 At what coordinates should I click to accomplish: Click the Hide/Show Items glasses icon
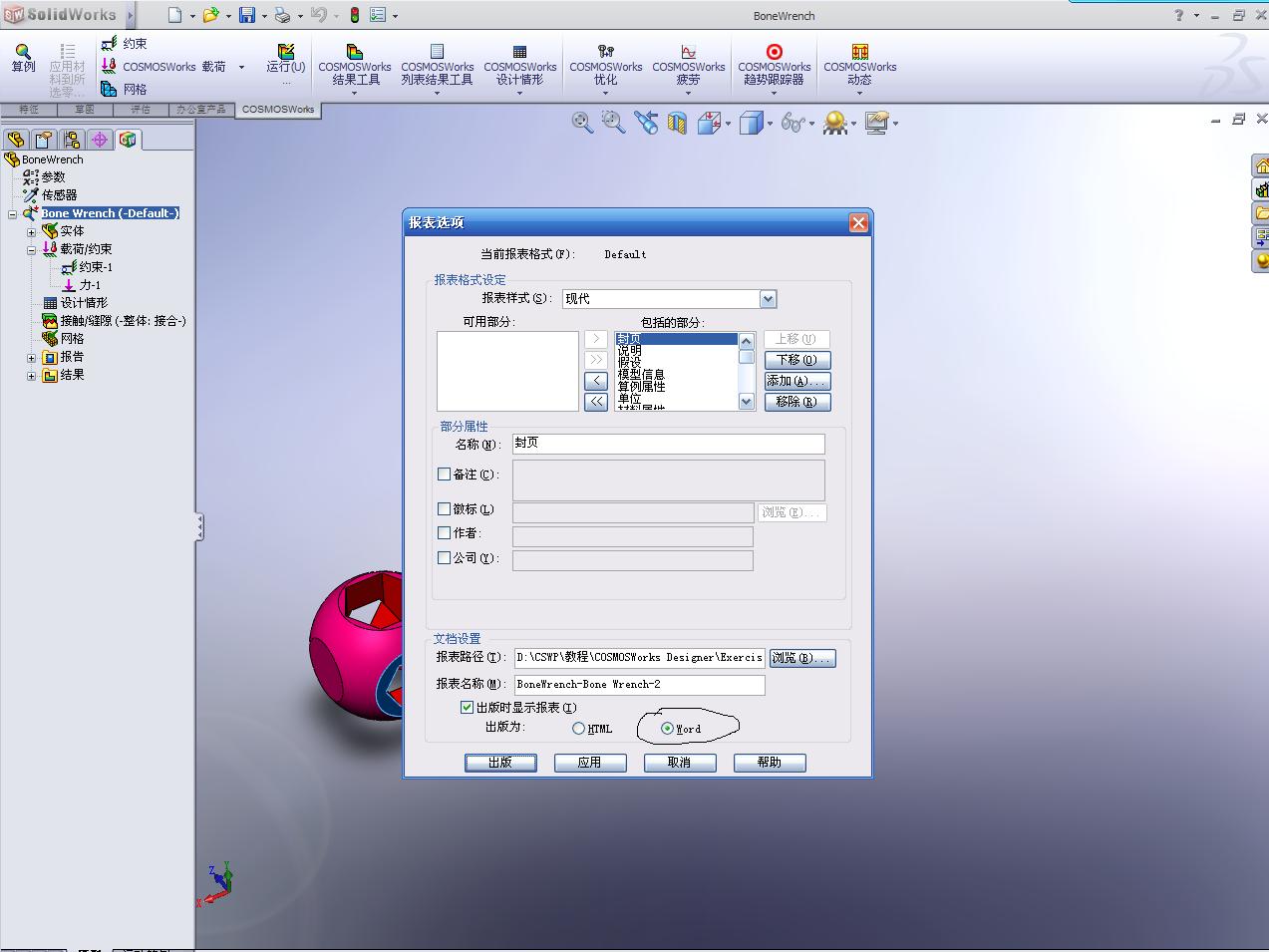tap(793, 123)
